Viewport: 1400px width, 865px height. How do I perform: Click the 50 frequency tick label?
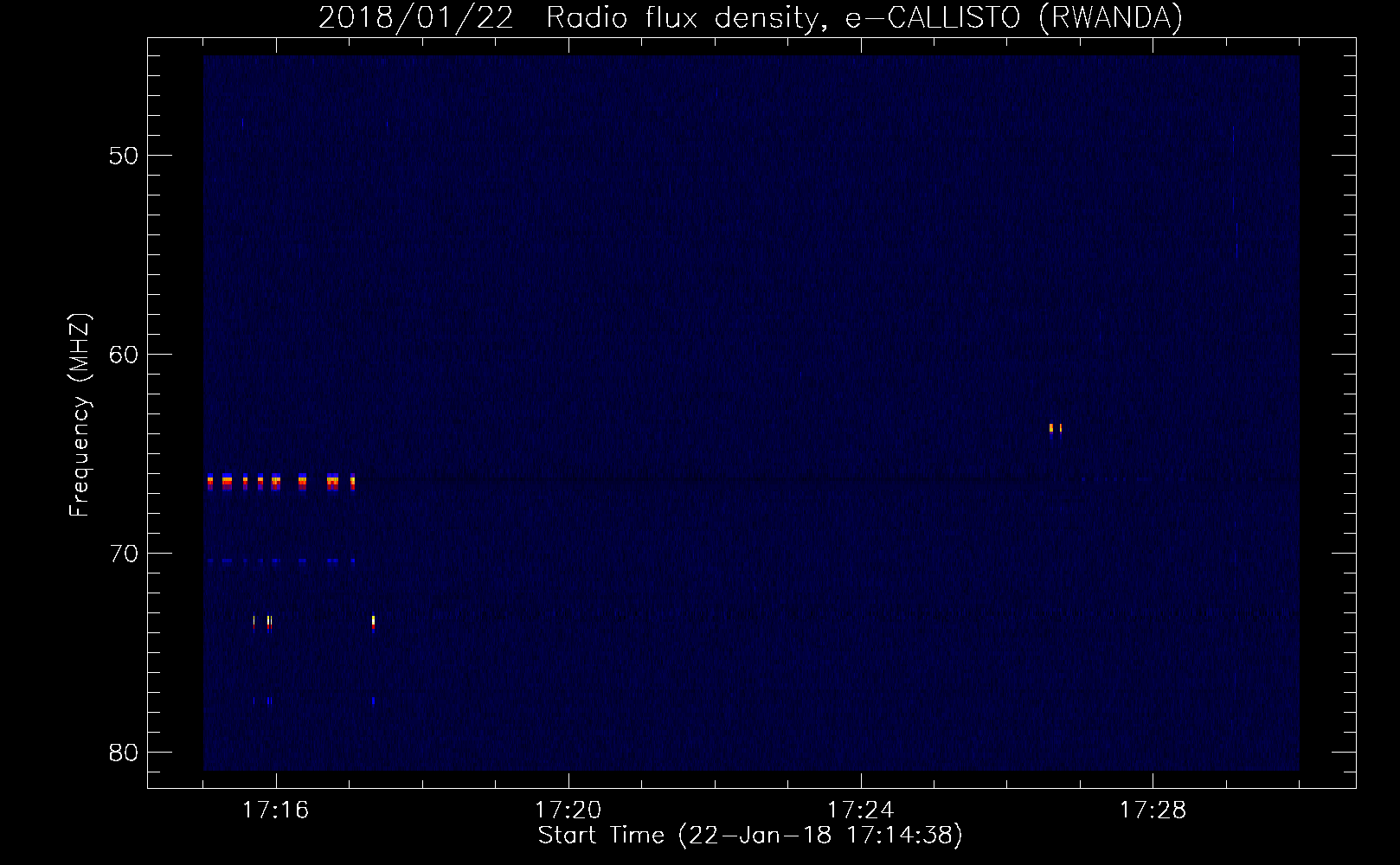[x=124, y=156]
